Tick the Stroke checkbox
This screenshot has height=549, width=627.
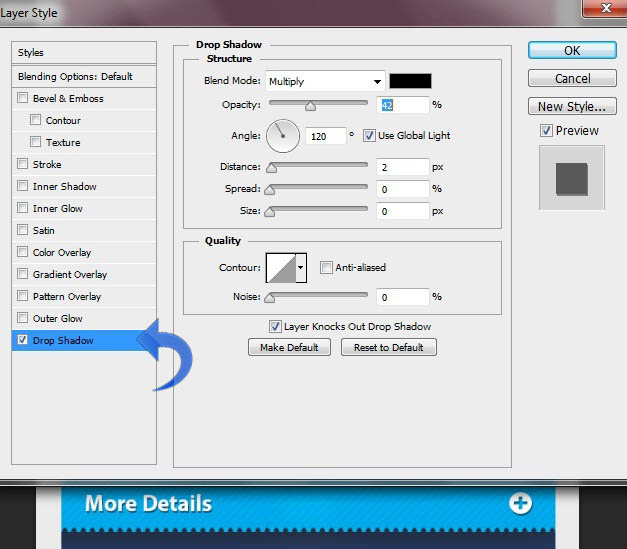pos(23,164)
